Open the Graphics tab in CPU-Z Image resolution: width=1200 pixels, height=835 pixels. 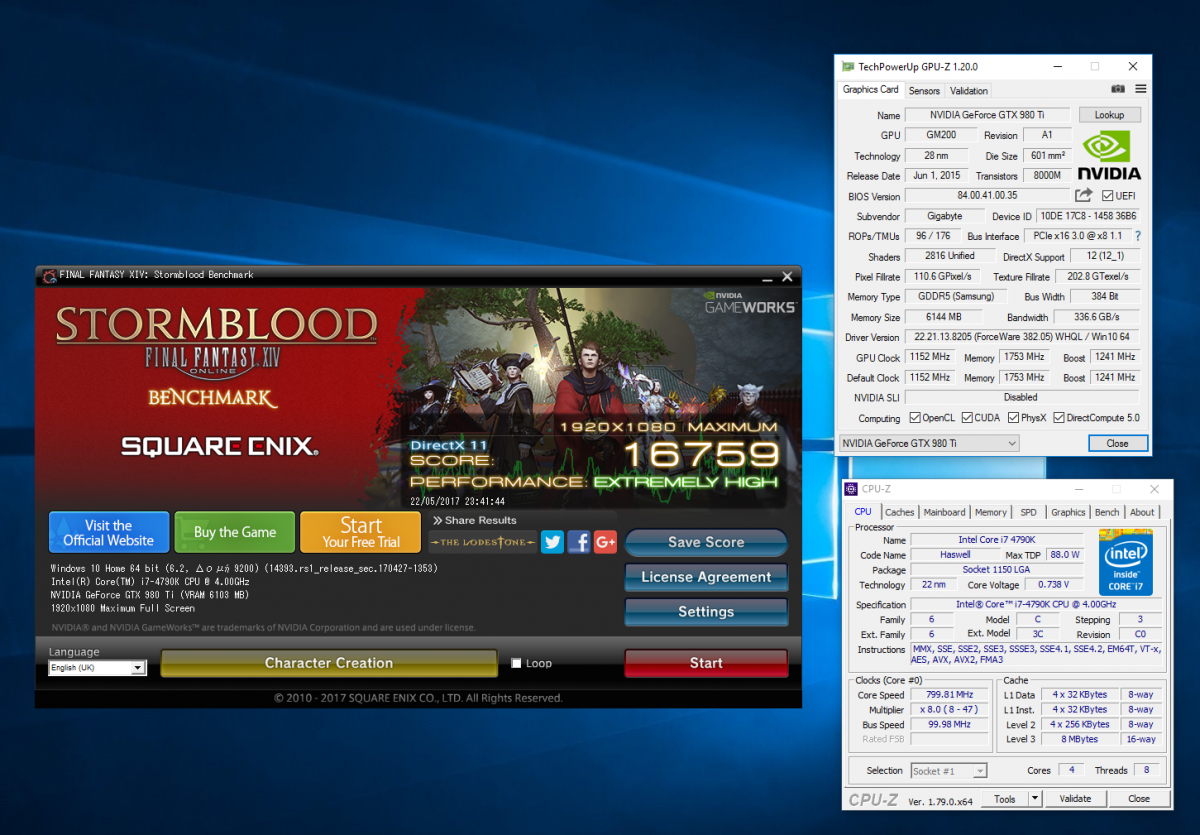click(x=1068, y=512)
